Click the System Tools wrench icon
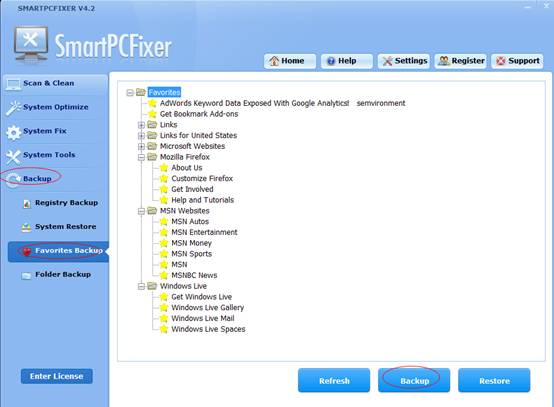554x407 pixels. click(x=13, y=157)
